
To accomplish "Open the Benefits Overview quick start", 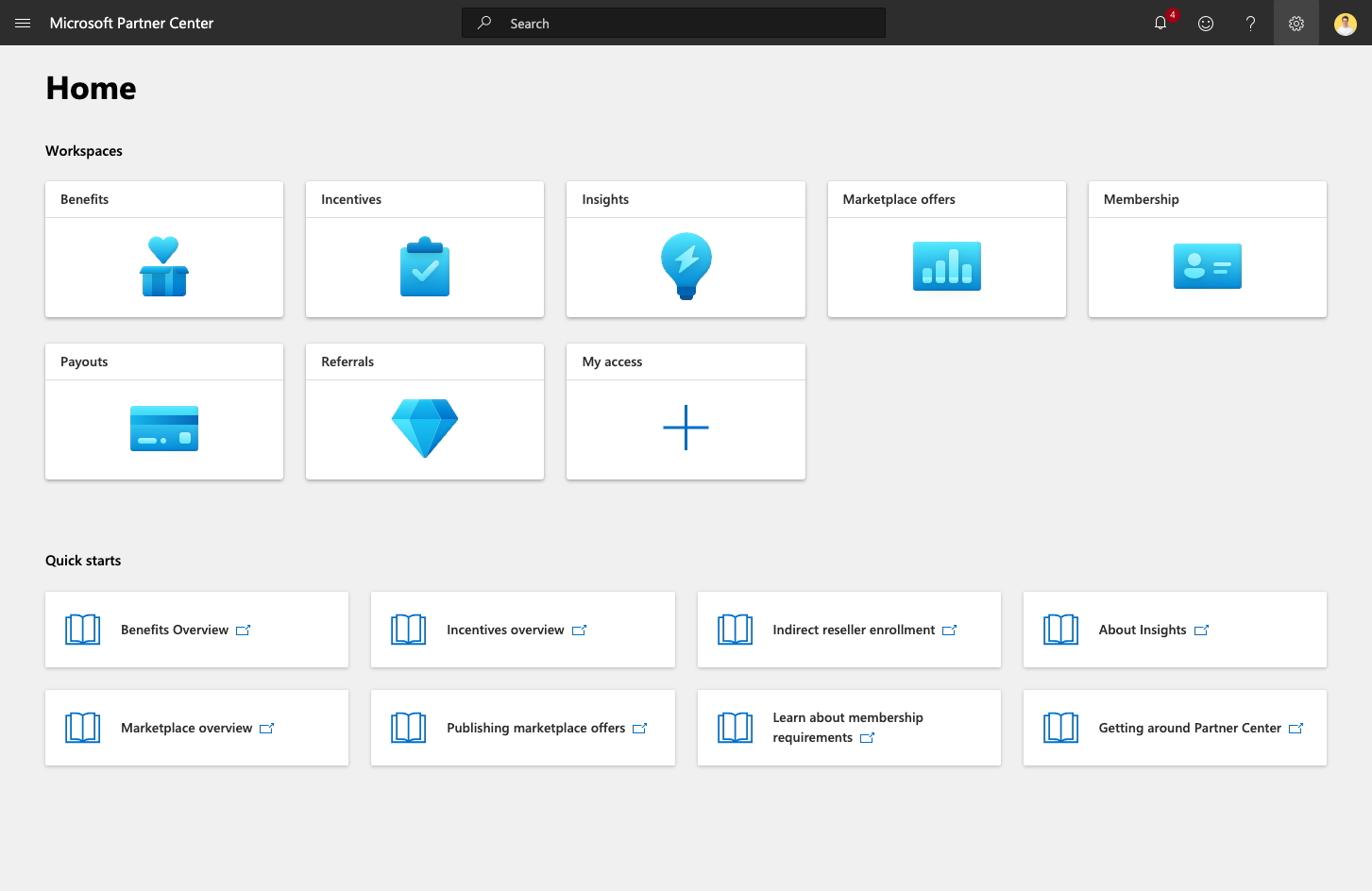I will coord(197,630).
